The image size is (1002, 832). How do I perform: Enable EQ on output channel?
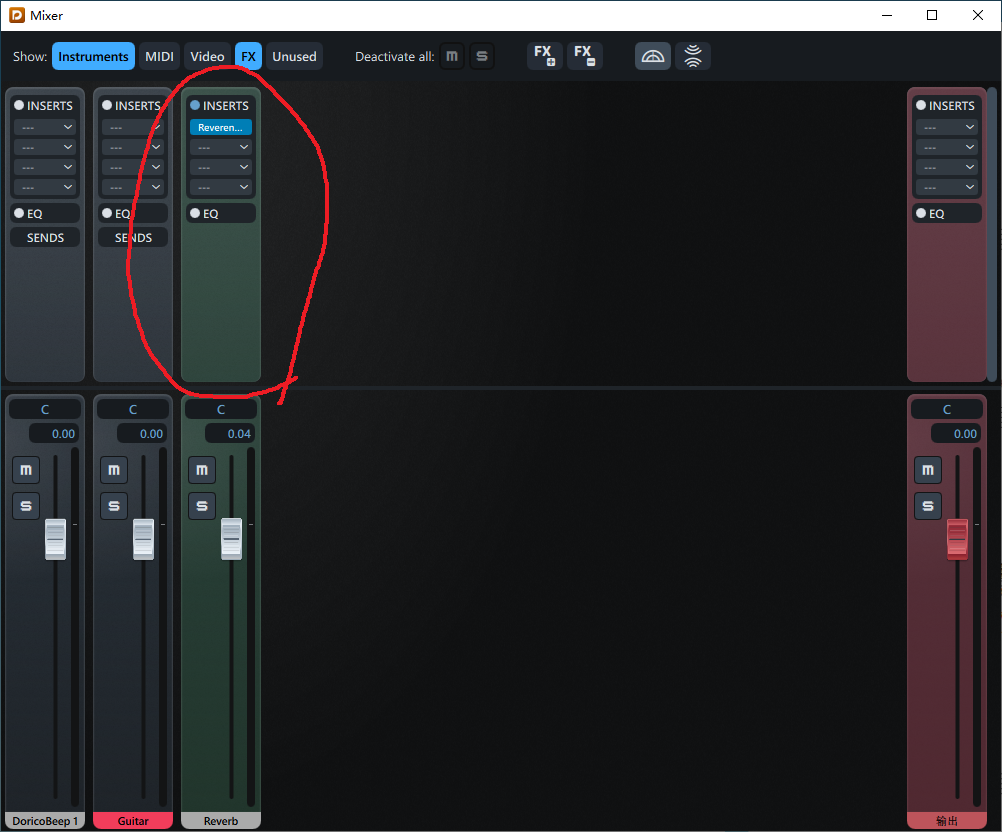(921, 213)
